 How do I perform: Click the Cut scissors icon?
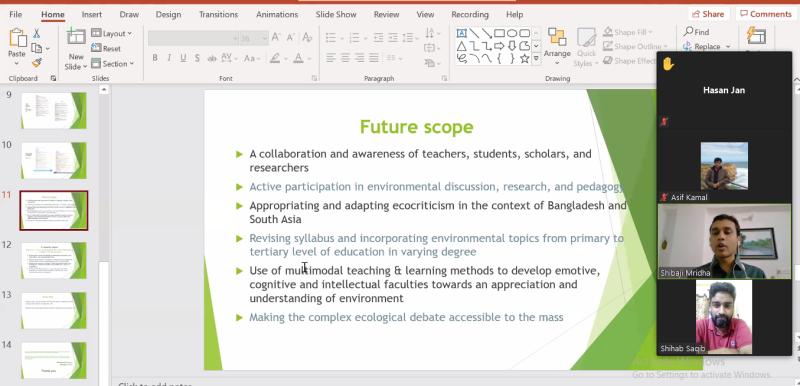36,33
